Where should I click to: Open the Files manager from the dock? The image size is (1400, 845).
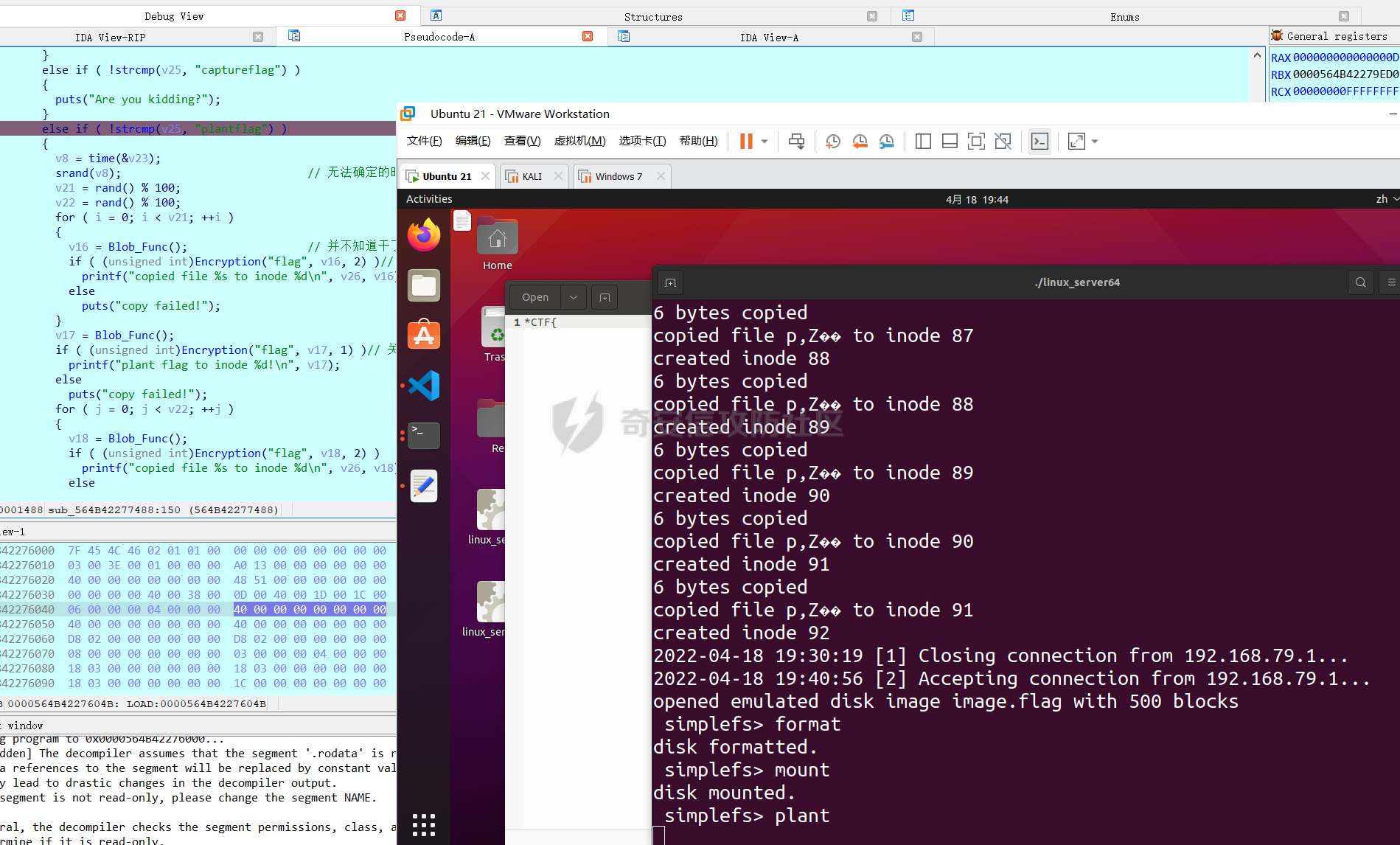(424, 285)
